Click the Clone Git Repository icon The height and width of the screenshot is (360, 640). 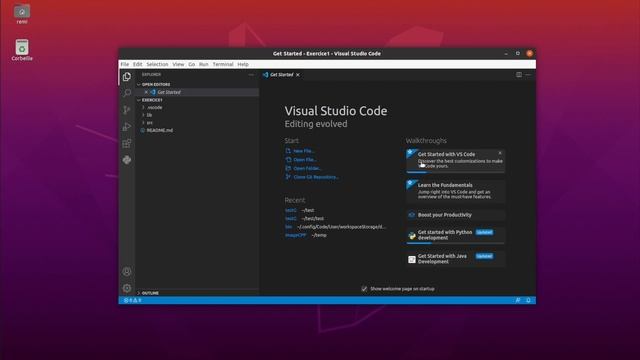pyautogui.click(x=288, y=177)
